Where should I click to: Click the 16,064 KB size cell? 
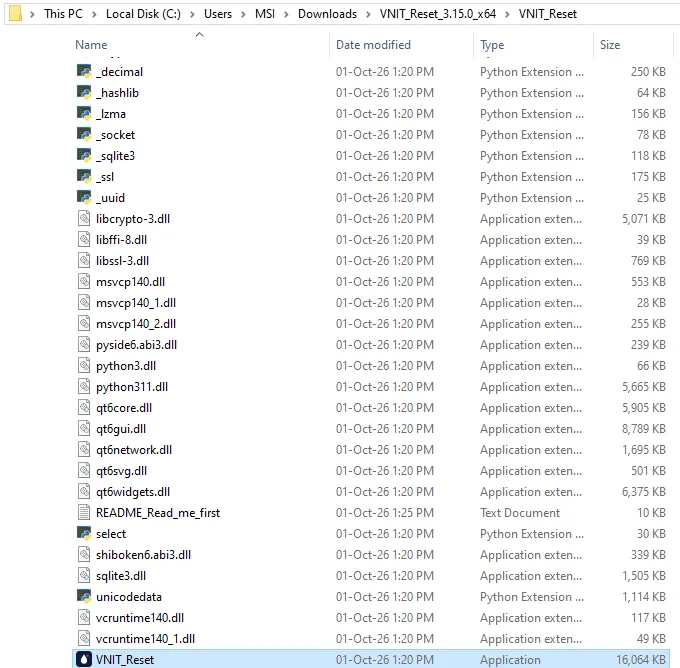641,660
